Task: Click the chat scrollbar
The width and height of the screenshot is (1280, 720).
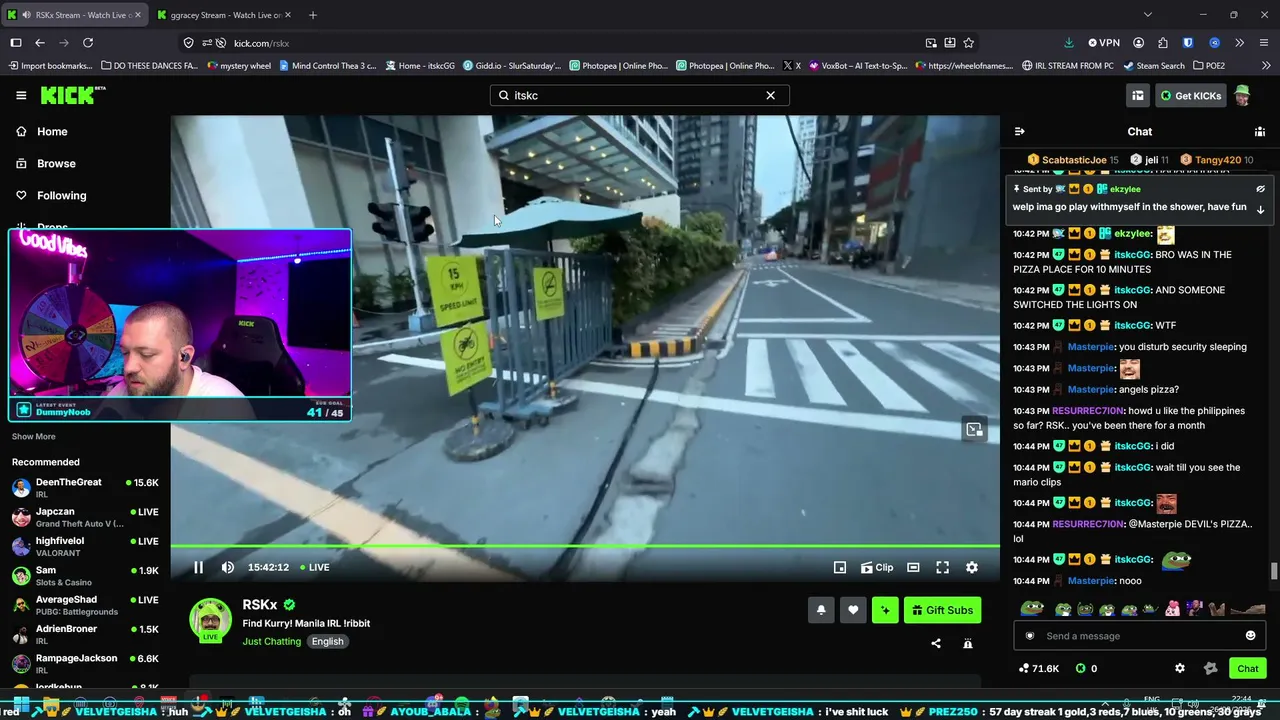Action: [x=1273, y=571]
